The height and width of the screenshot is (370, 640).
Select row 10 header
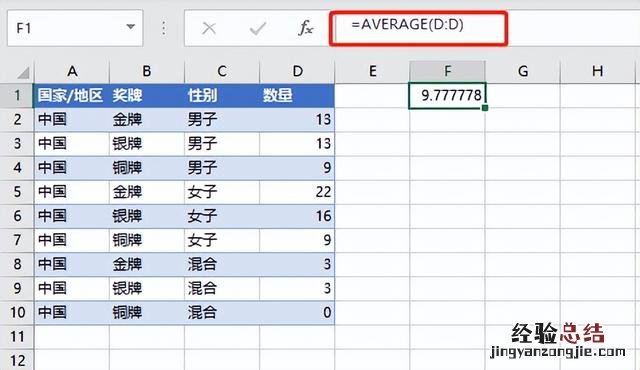click(17, 312)
